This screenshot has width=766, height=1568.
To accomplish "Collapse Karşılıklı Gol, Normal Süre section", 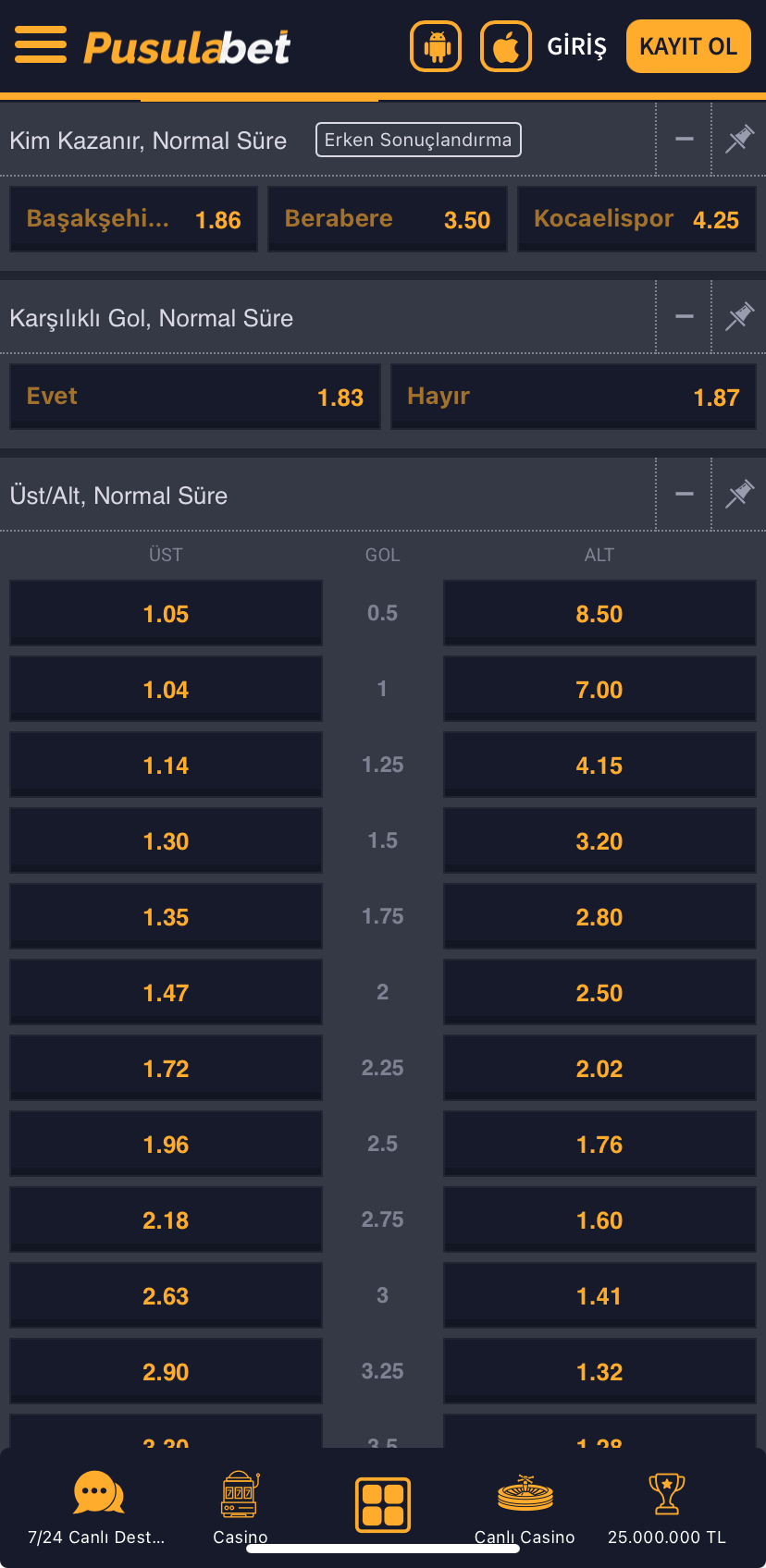I will click(685, 317).
